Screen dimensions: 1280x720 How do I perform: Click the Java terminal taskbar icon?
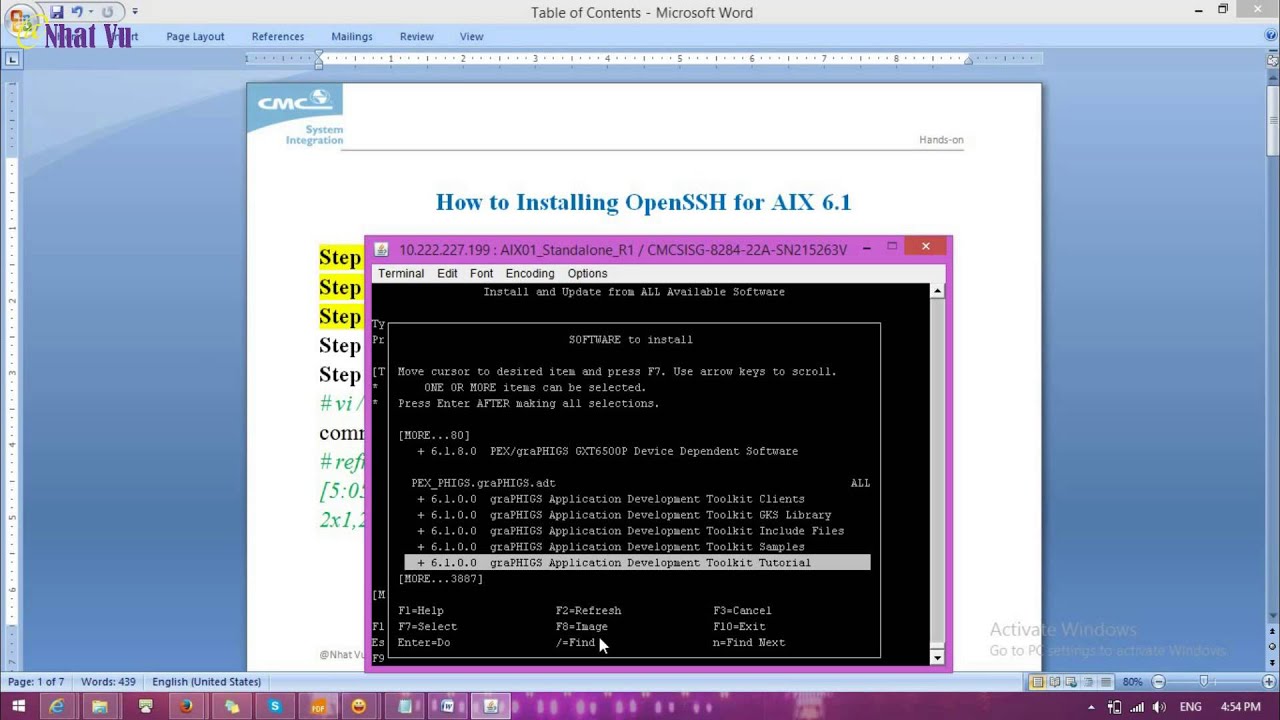(490, 707)
